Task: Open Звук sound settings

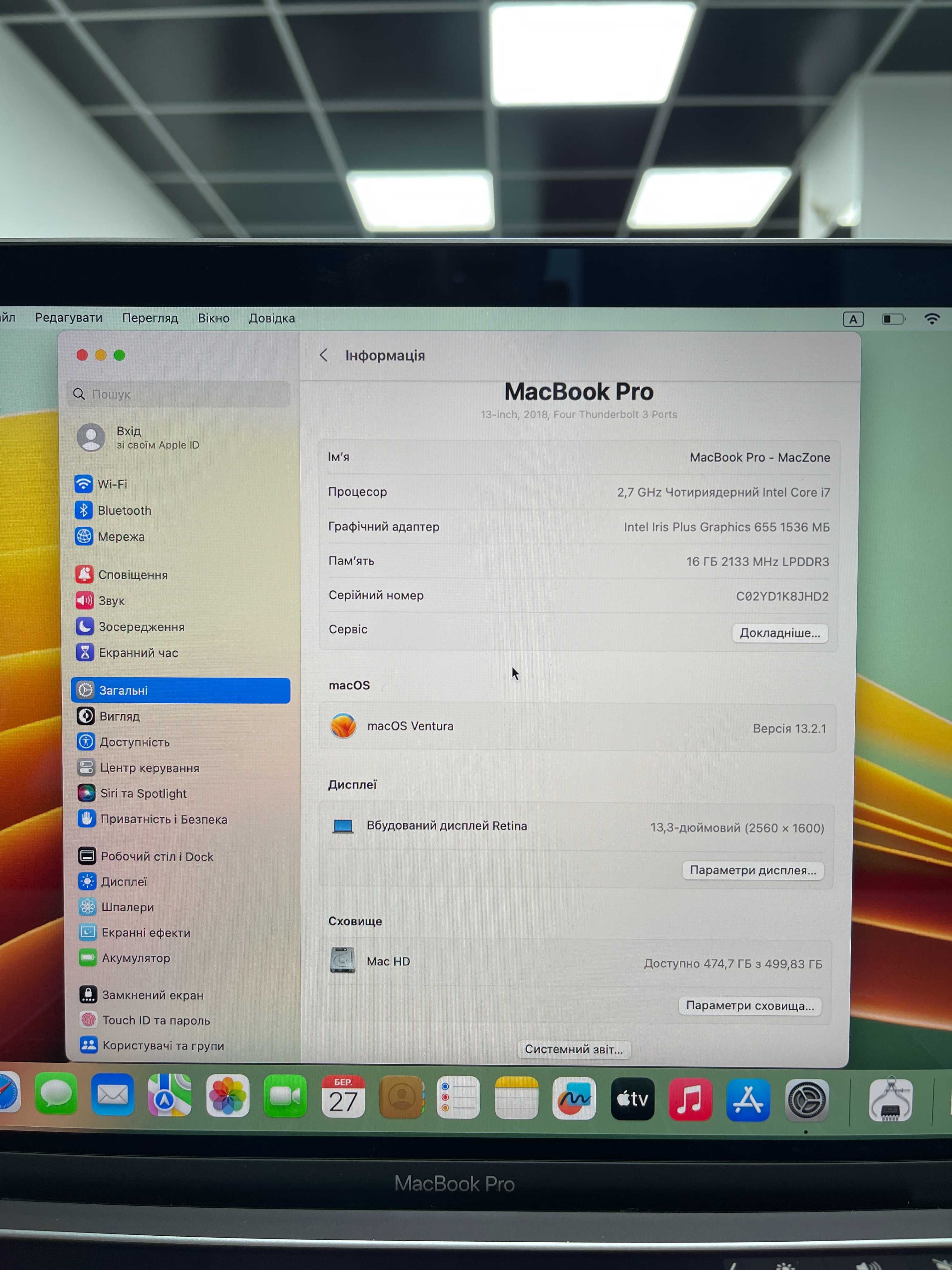Action: tap(100, 601)
